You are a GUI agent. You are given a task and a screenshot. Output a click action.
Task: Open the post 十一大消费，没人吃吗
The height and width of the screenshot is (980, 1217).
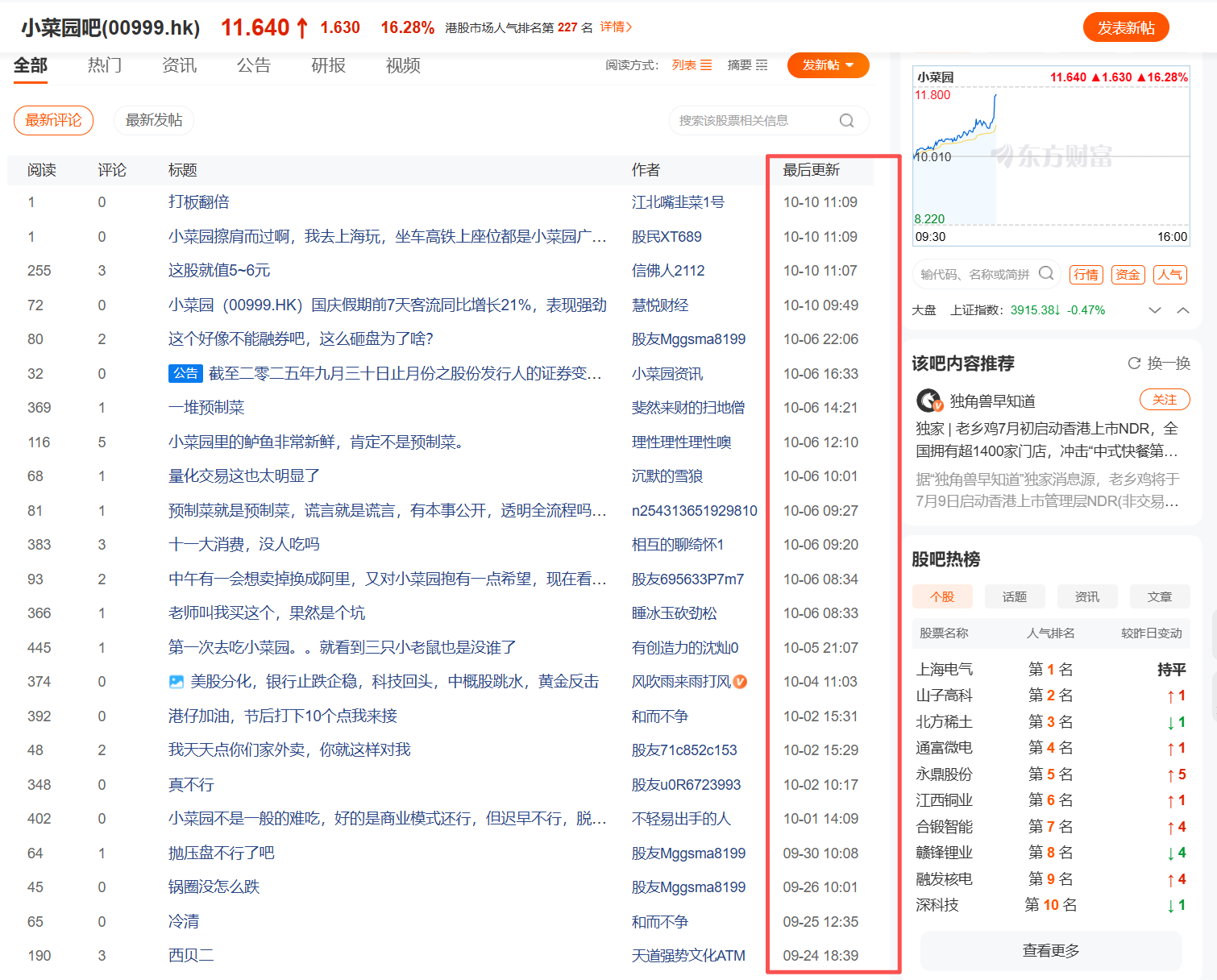(243, 545)
